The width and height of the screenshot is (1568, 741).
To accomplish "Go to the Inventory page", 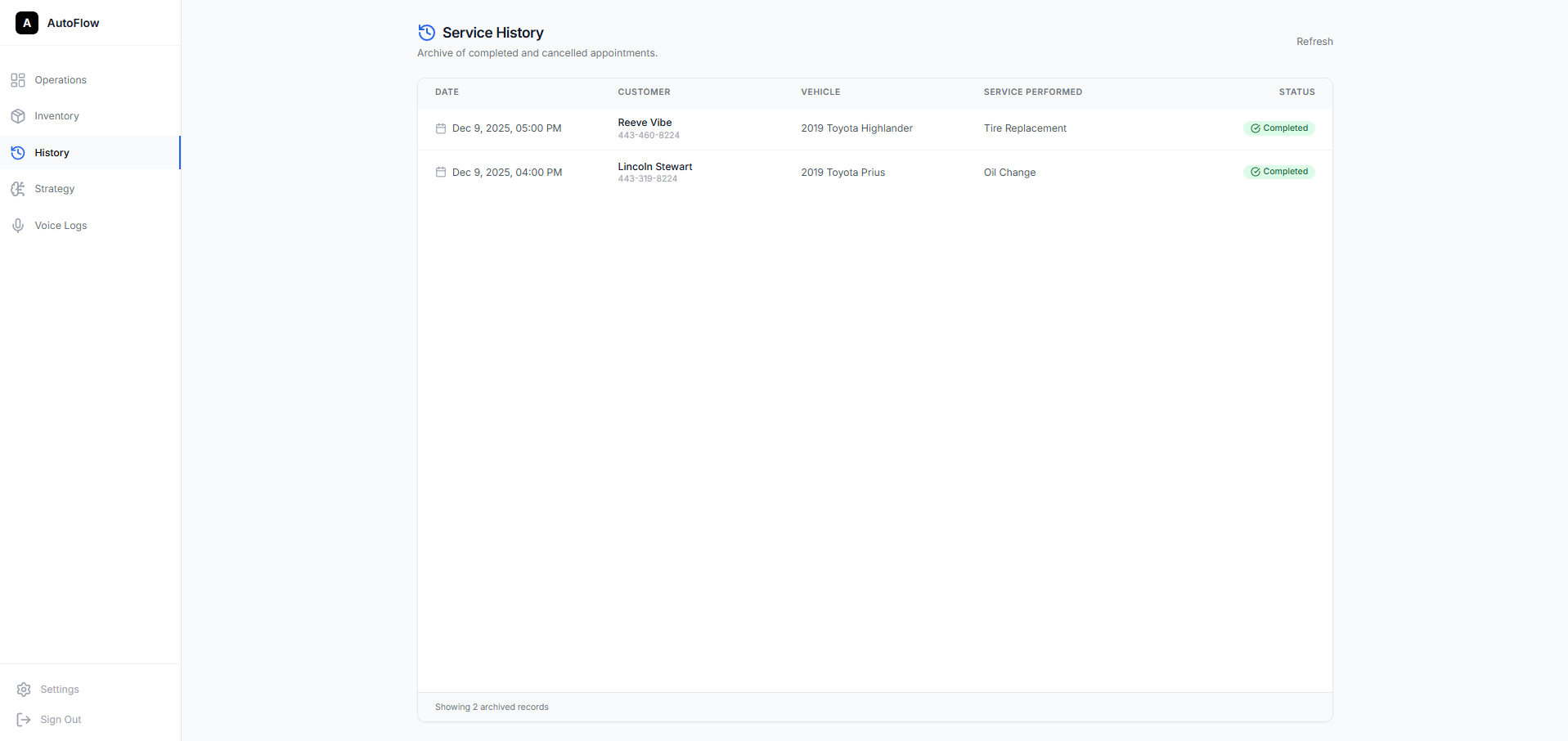I will 56,116.
